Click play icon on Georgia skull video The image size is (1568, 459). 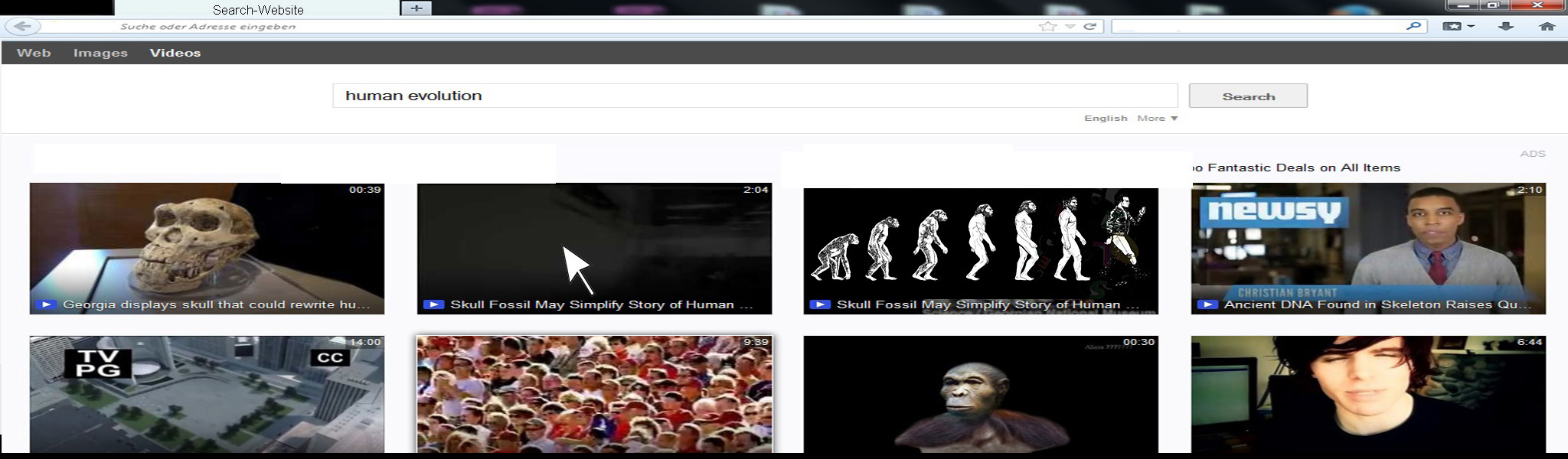pyautogui.click(x=46, y=304)
